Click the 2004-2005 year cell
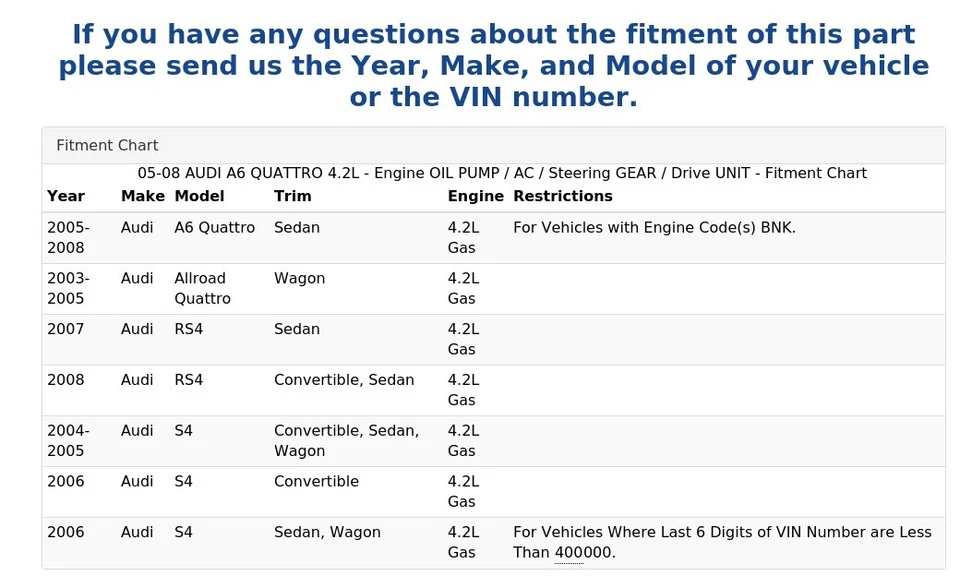The height and width of the screenshot is (588, 960). (x=68, y=440)
